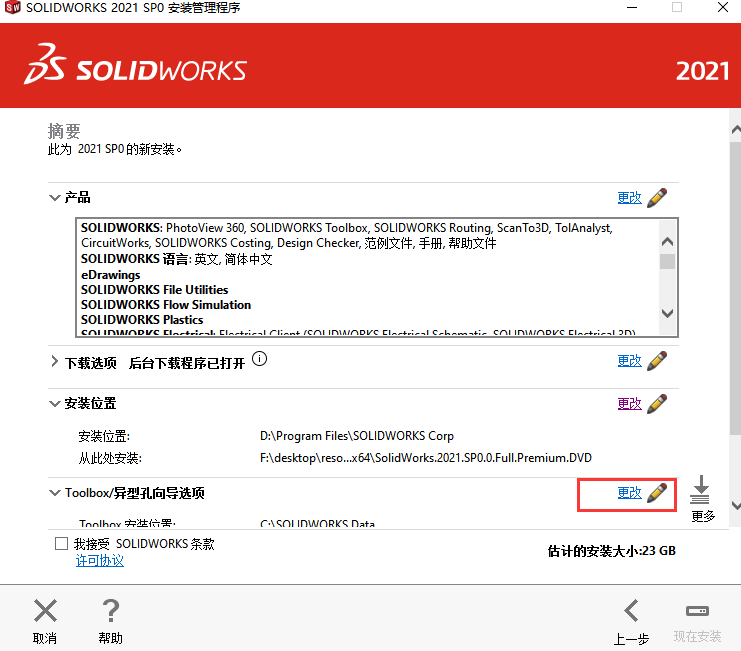The image size is (741, 651).
Task: Click product list scroll down arrow
Action: [667, 313]
